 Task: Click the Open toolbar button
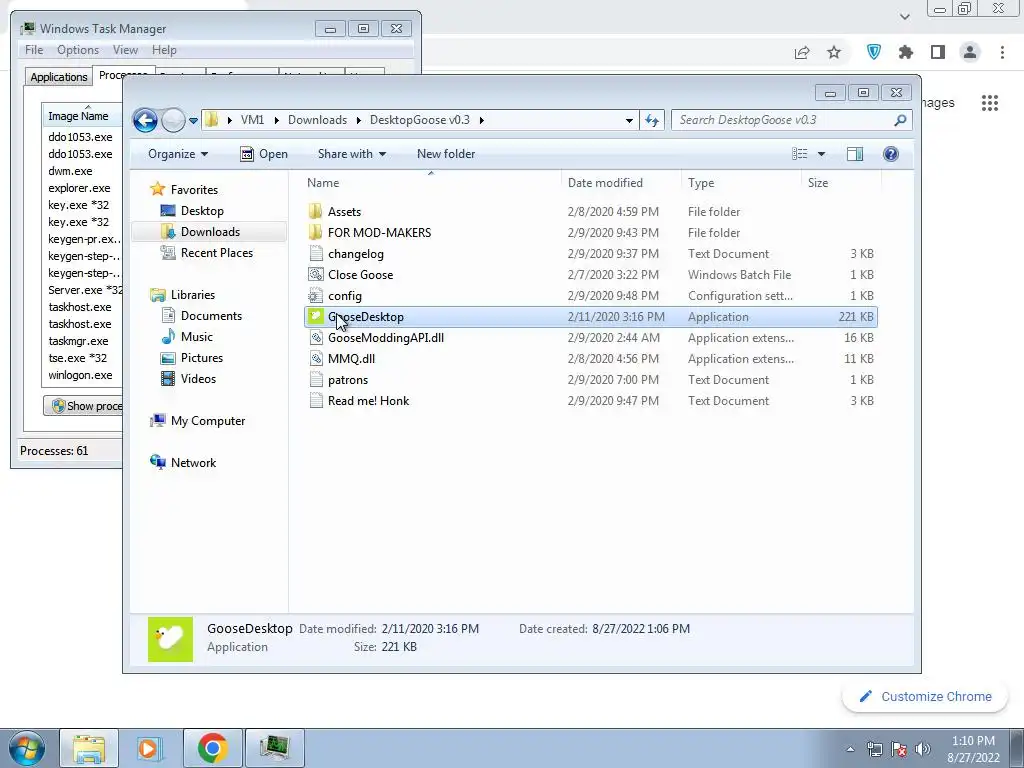click(x=264, y=154)
